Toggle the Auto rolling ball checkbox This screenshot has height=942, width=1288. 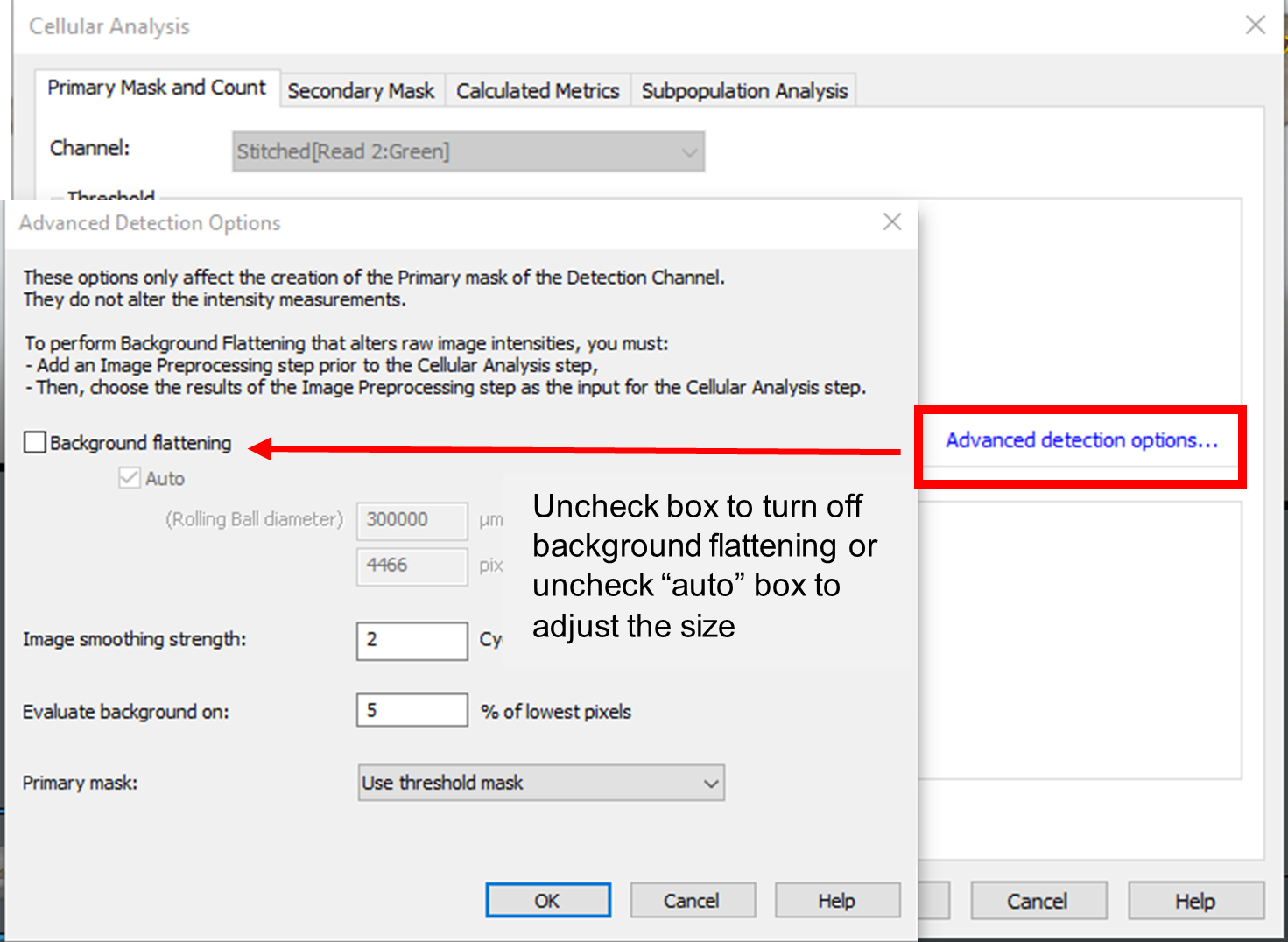click(130, 478)
